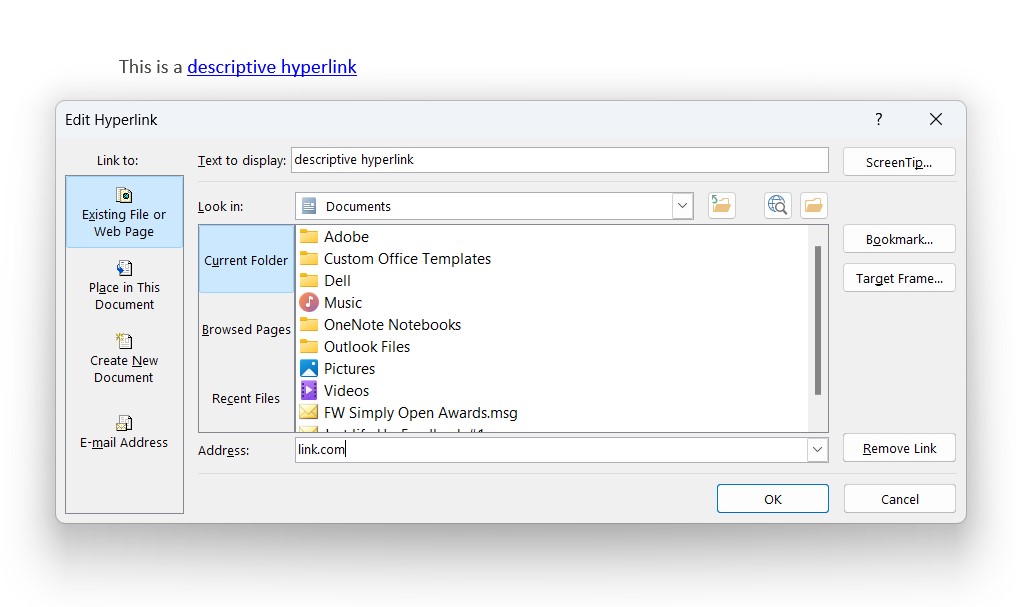Select Create New Document option
Viewport: 1016px width, 607px height.
(x=124, y=358)
